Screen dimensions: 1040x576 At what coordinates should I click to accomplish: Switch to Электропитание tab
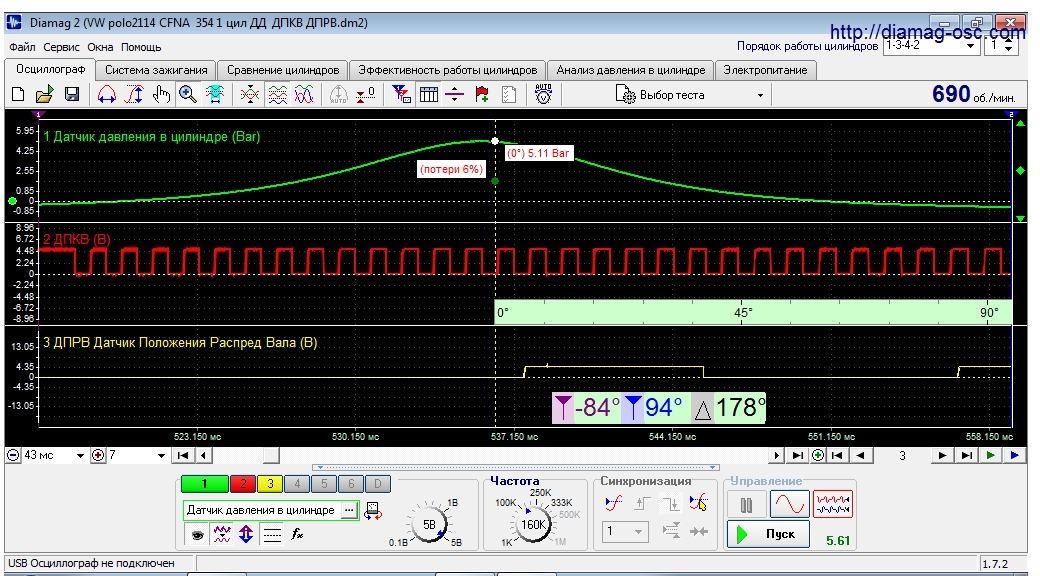pos(765,70)
